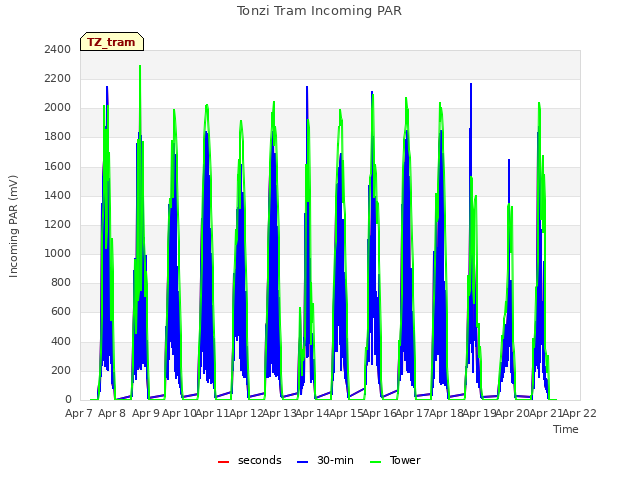Click the '800' y-axis tick label
The image size is (640, 480).
point(61,283)
